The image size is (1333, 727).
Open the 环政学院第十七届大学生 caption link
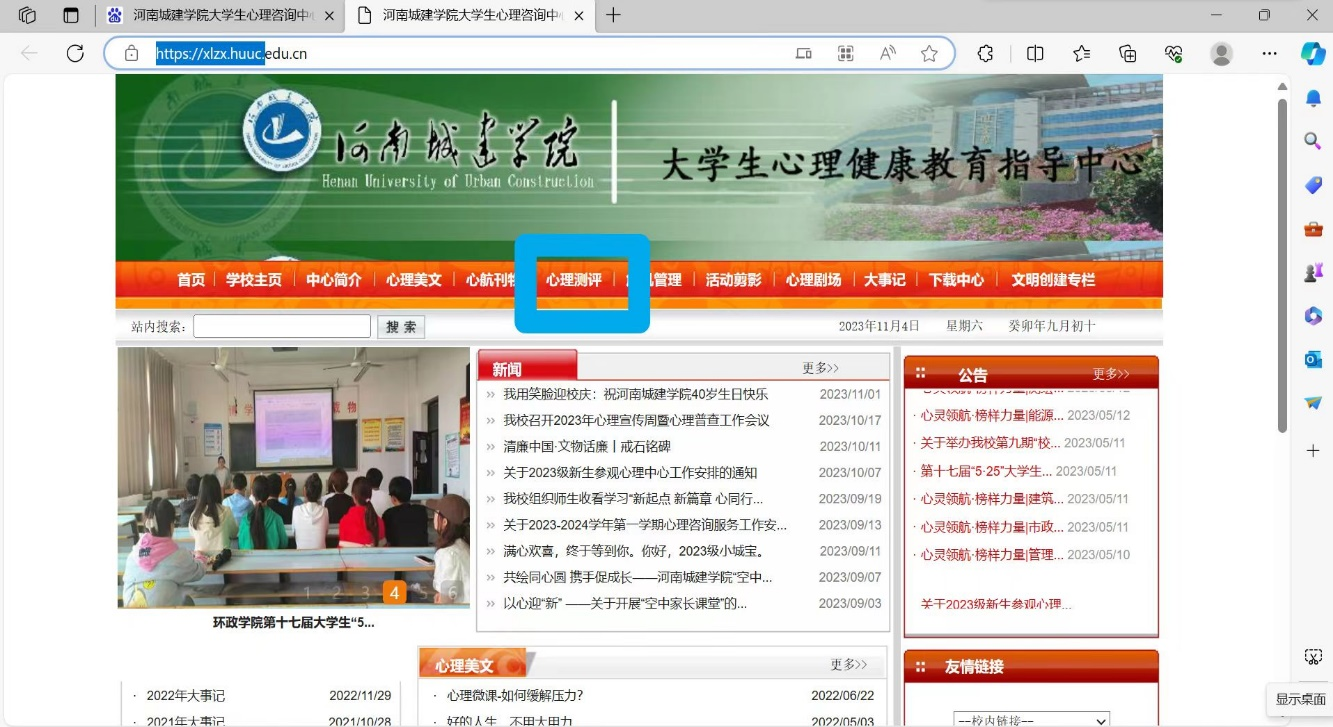[x=294, y=622]
